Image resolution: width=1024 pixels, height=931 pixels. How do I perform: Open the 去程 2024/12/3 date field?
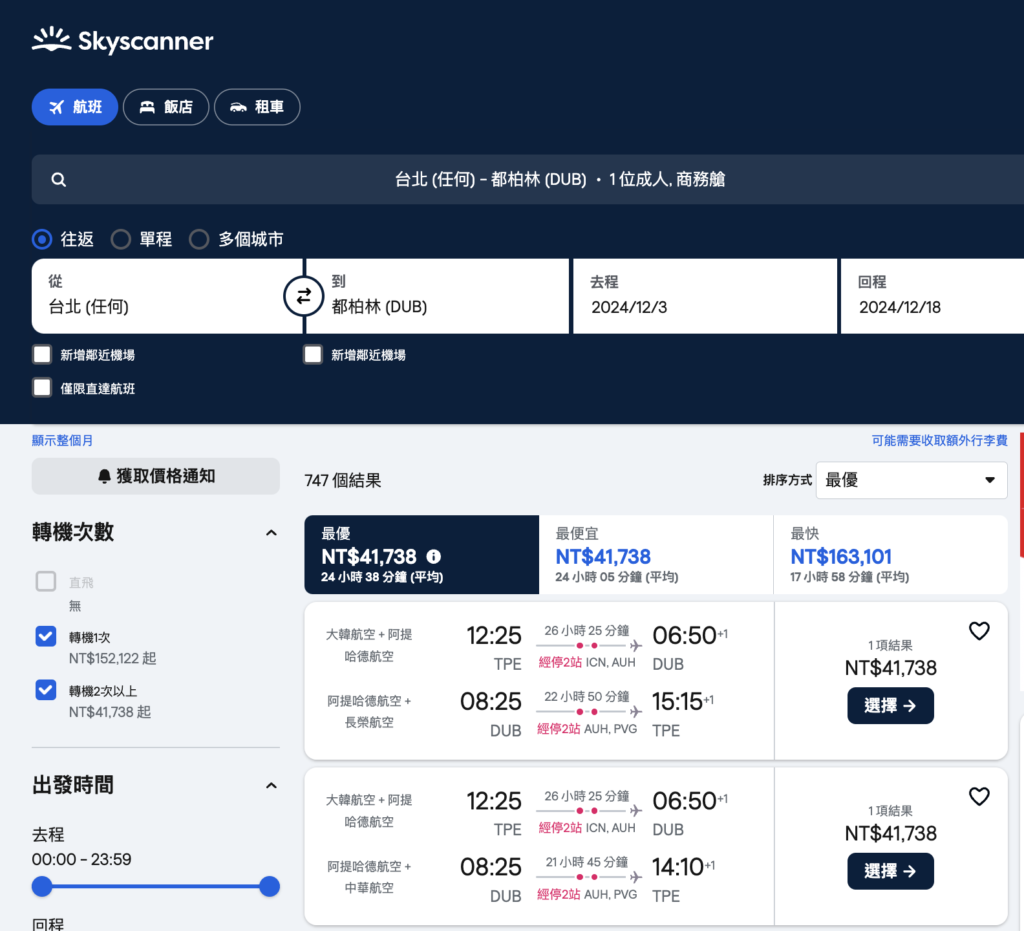[705, 296]
